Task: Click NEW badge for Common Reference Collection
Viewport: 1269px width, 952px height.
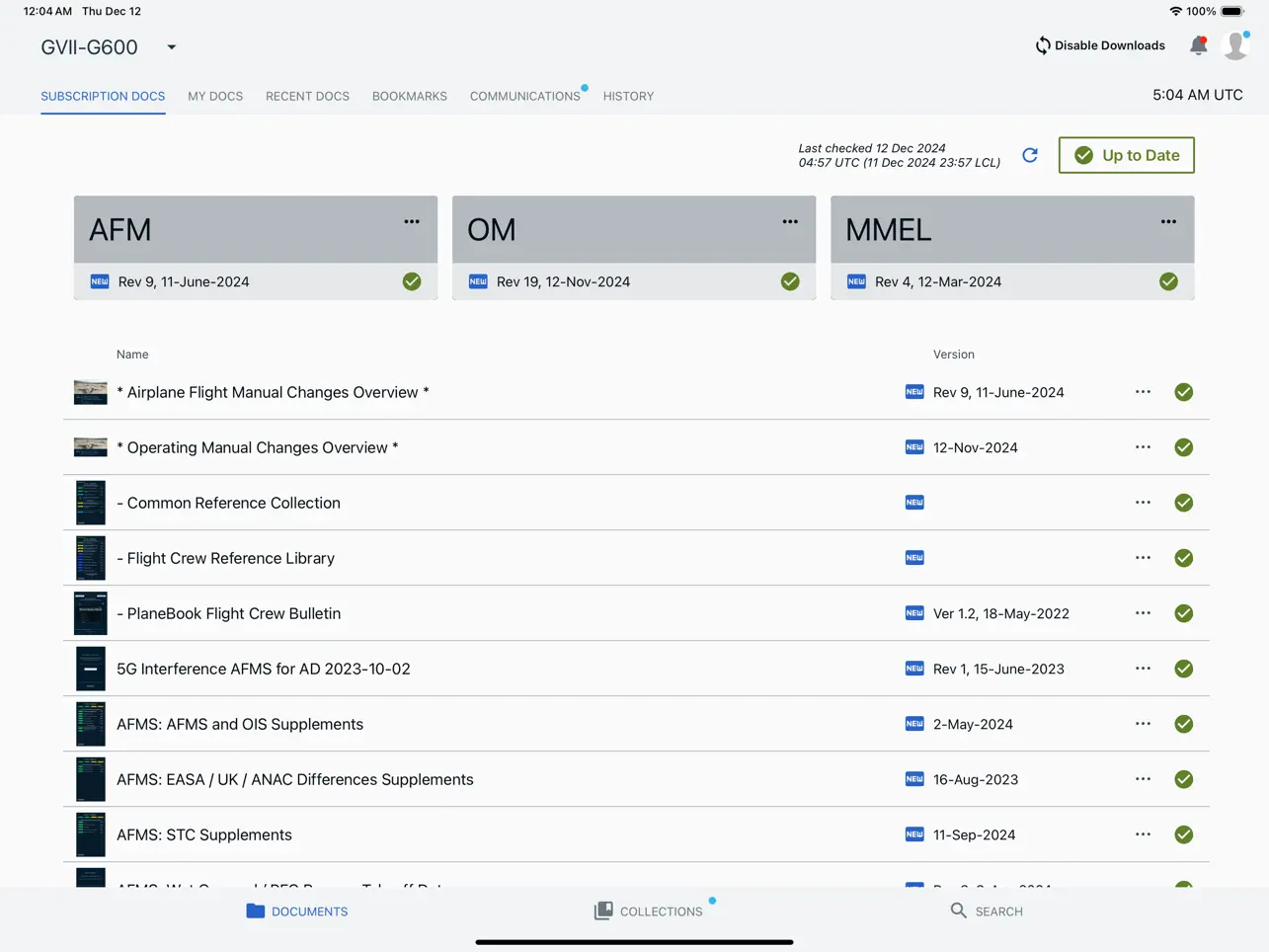Action: [914, 503]
